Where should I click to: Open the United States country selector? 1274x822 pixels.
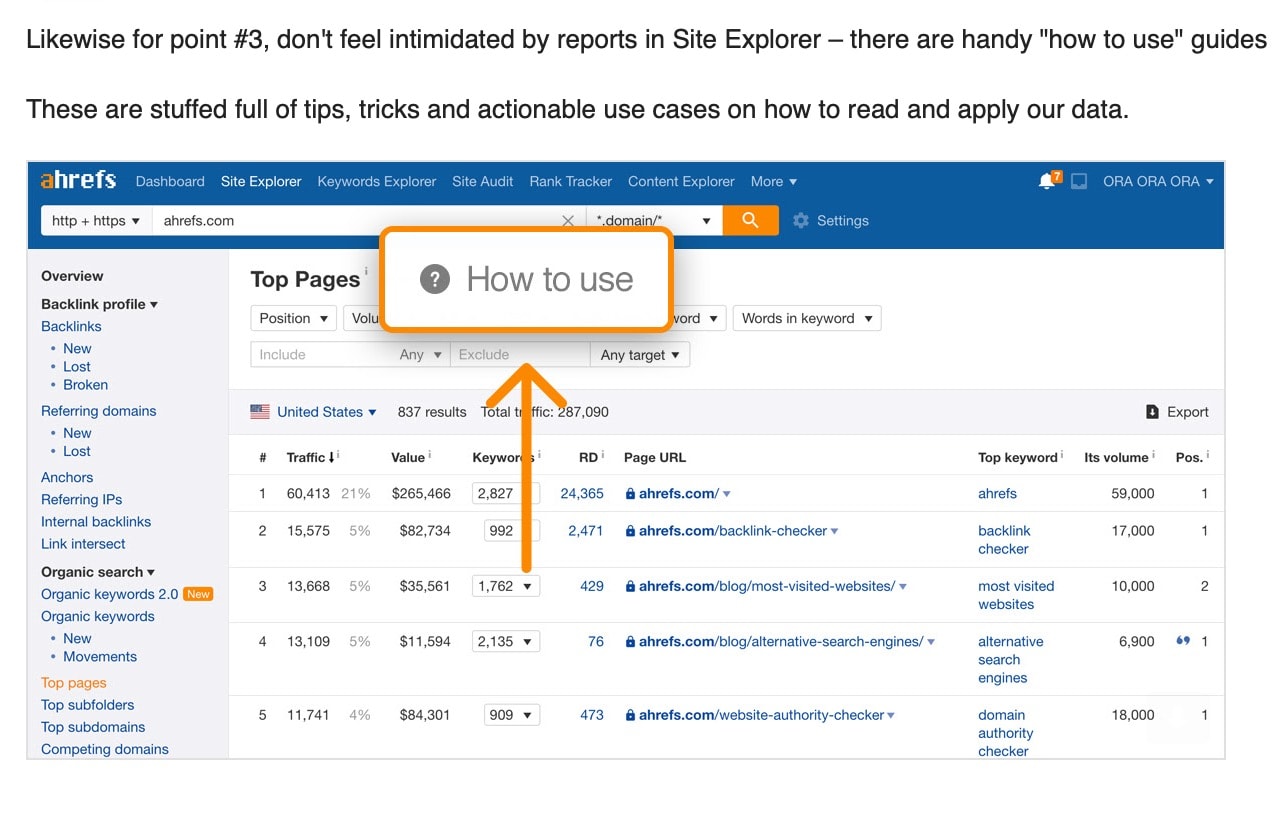[327, 412]
